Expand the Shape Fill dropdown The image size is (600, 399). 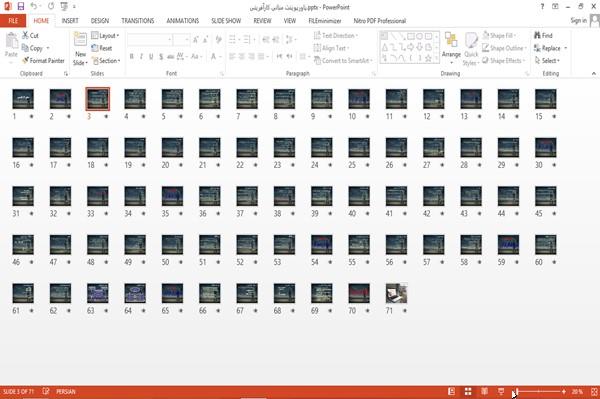tap(499, 36)
